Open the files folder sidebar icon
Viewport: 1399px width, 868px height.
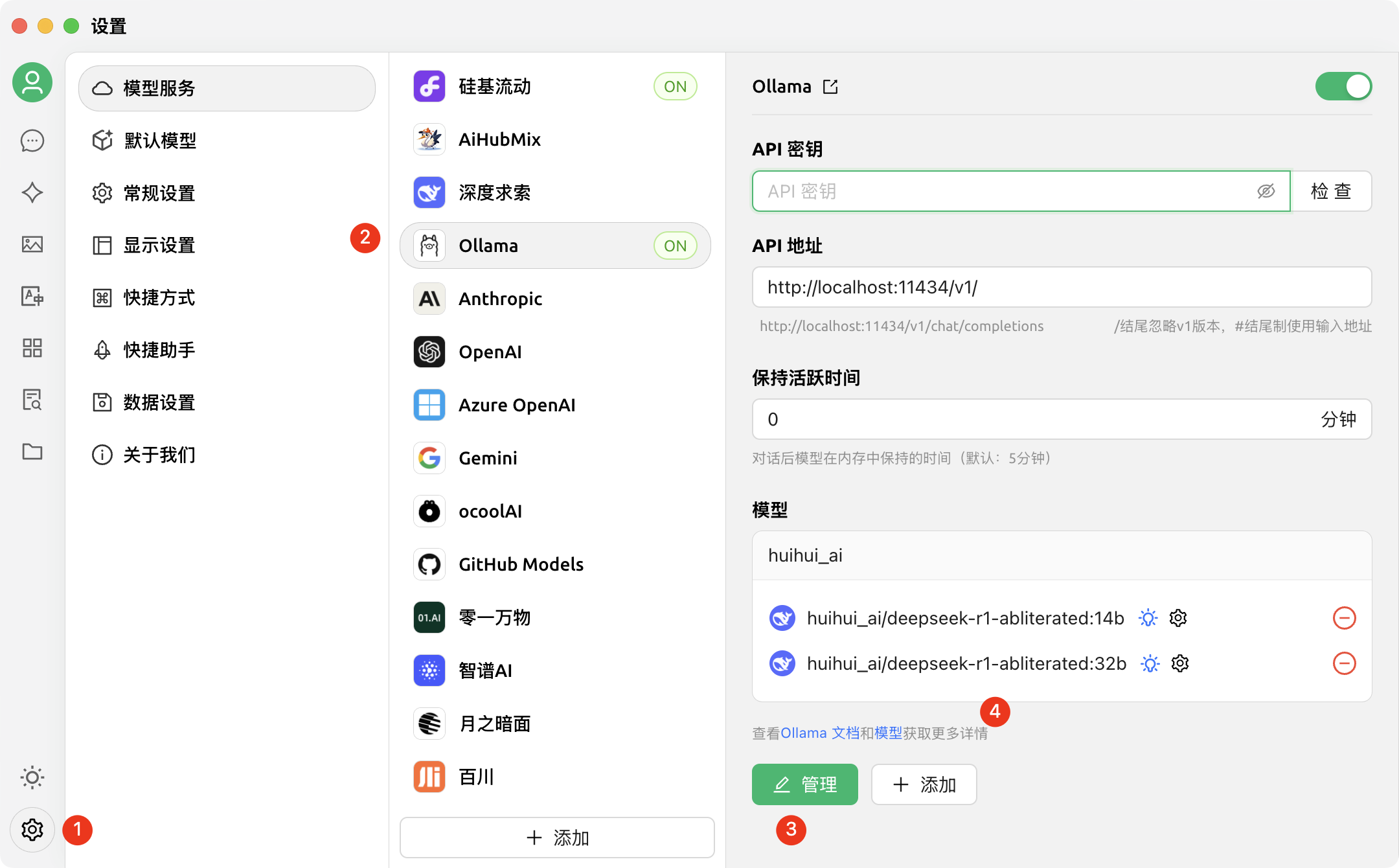tap(32, 451)
